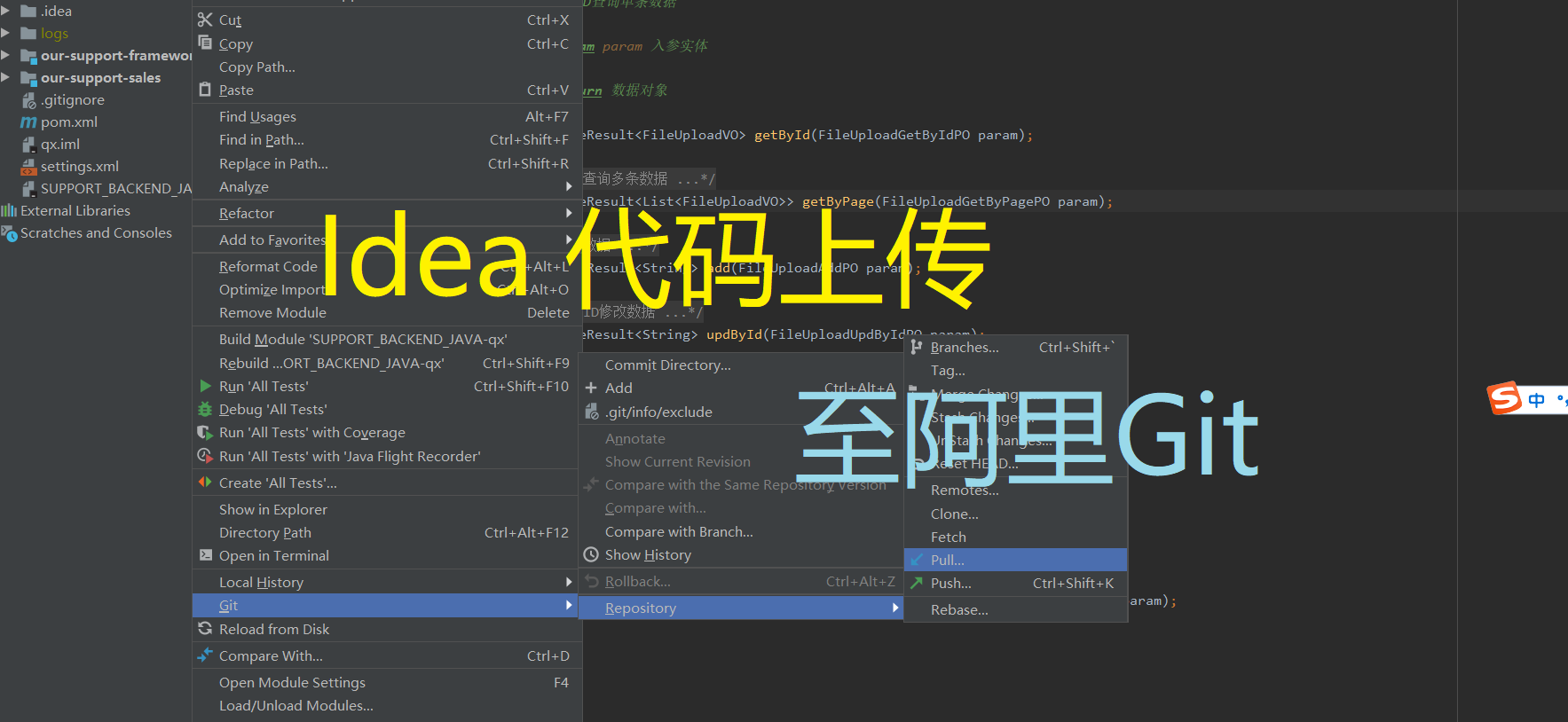Choose Remotes... in Repository menu
This screenshot has height=722, width=1568.
[1015, 490]
